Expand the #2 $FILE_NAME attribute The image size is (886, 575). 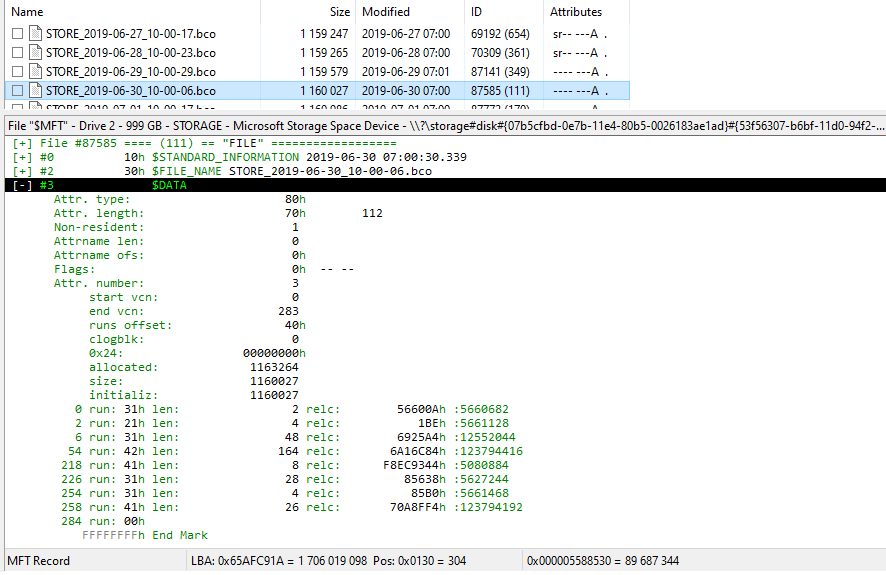(x=22, y=171)
